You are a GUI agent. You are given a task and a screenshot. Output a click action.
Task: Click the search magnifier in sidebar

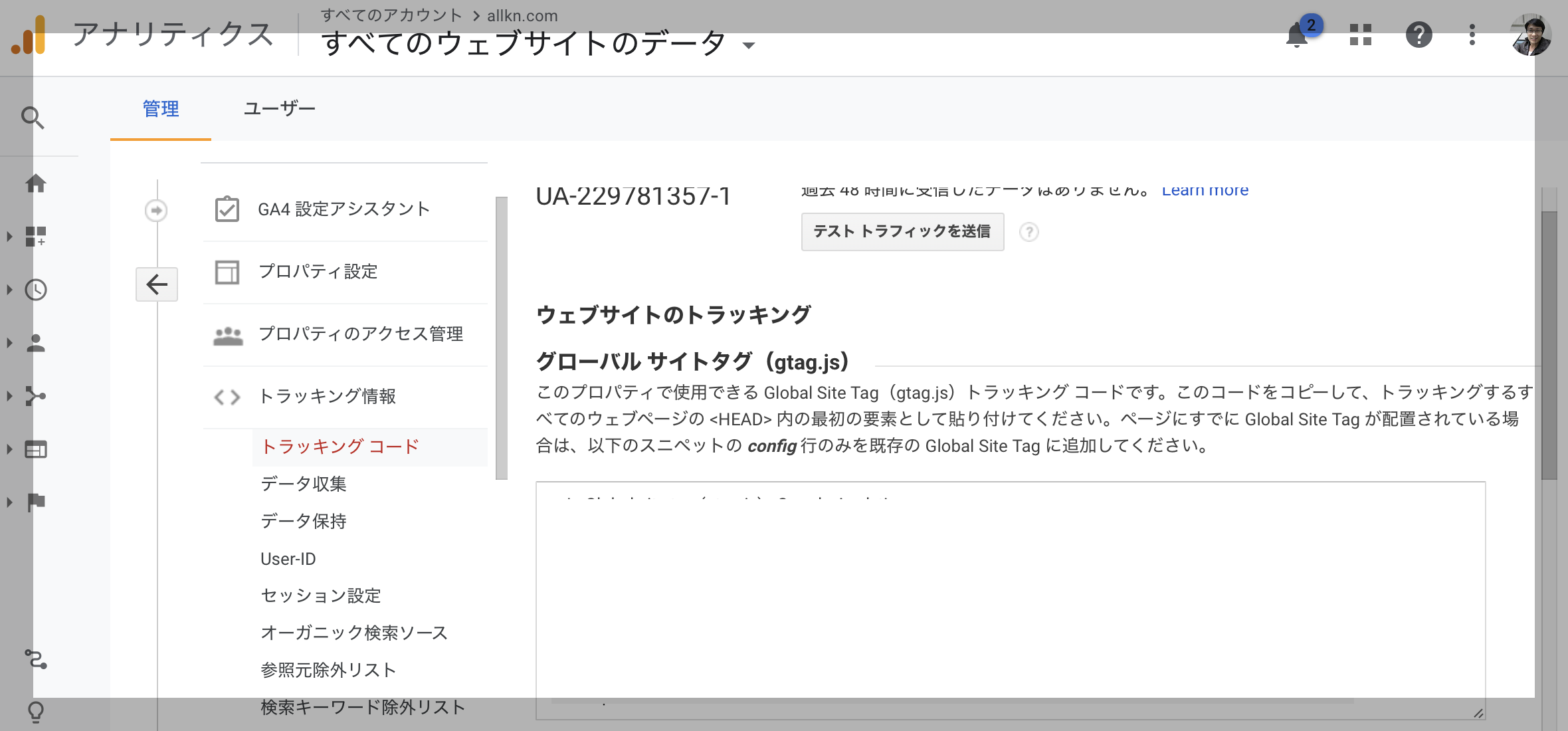[33, 118]
